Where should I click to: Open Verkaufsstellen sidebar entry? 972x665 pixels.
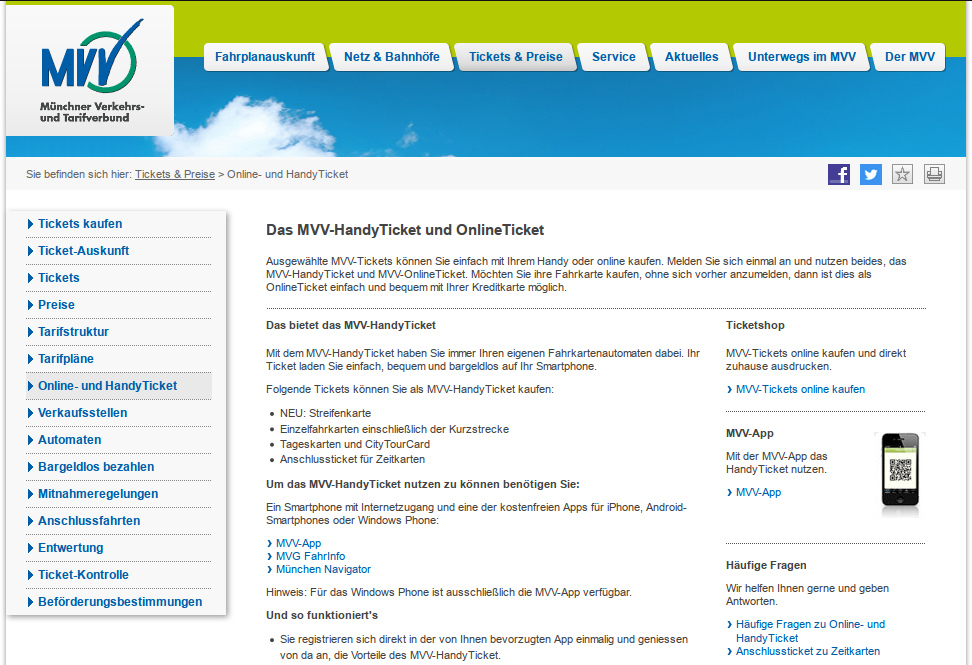(x=82, y=413)
